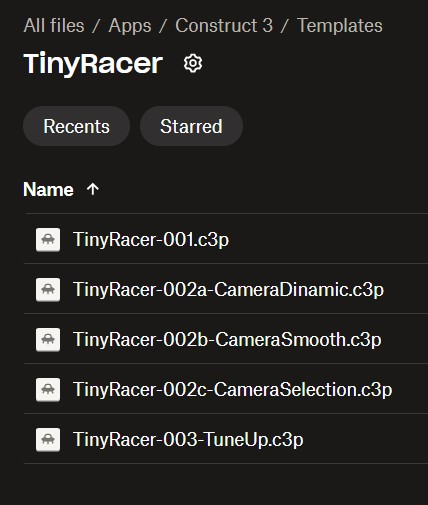The width and height of the screenshot is (428, 505).
Task: Open TinyRacer-002b-CameraSmooth.c3p file name
Action: tap(227, 340)
